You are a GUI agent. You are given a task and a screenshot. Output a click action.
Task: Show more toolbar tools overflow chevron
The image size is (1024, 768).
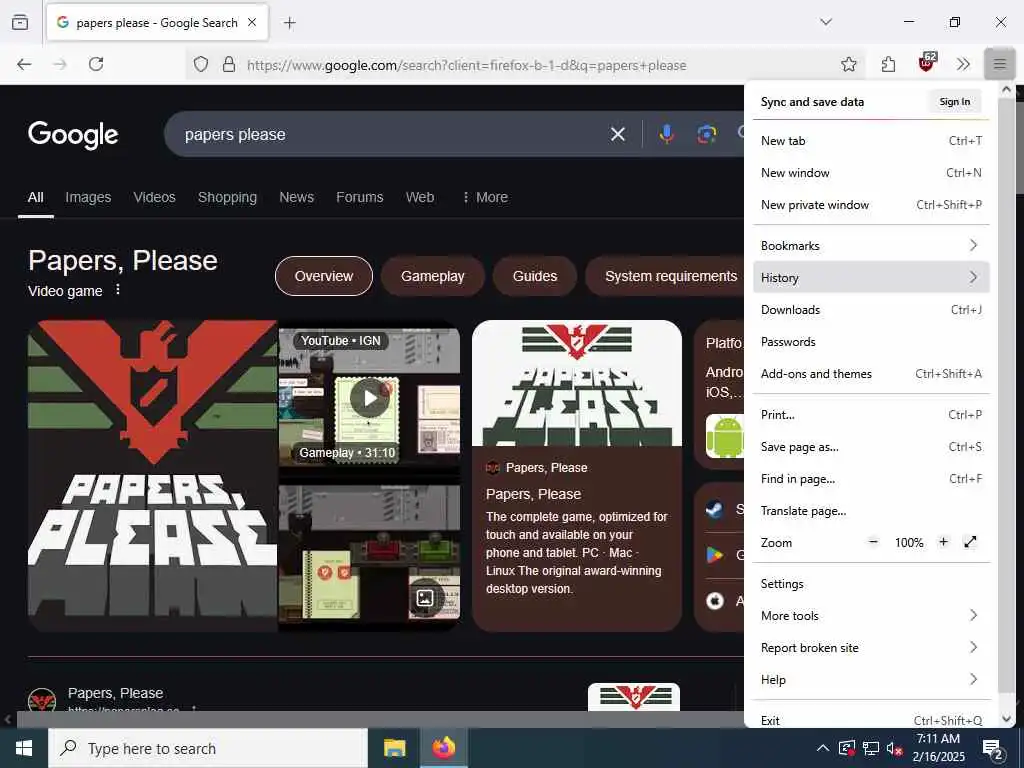[x=963, y=64]
